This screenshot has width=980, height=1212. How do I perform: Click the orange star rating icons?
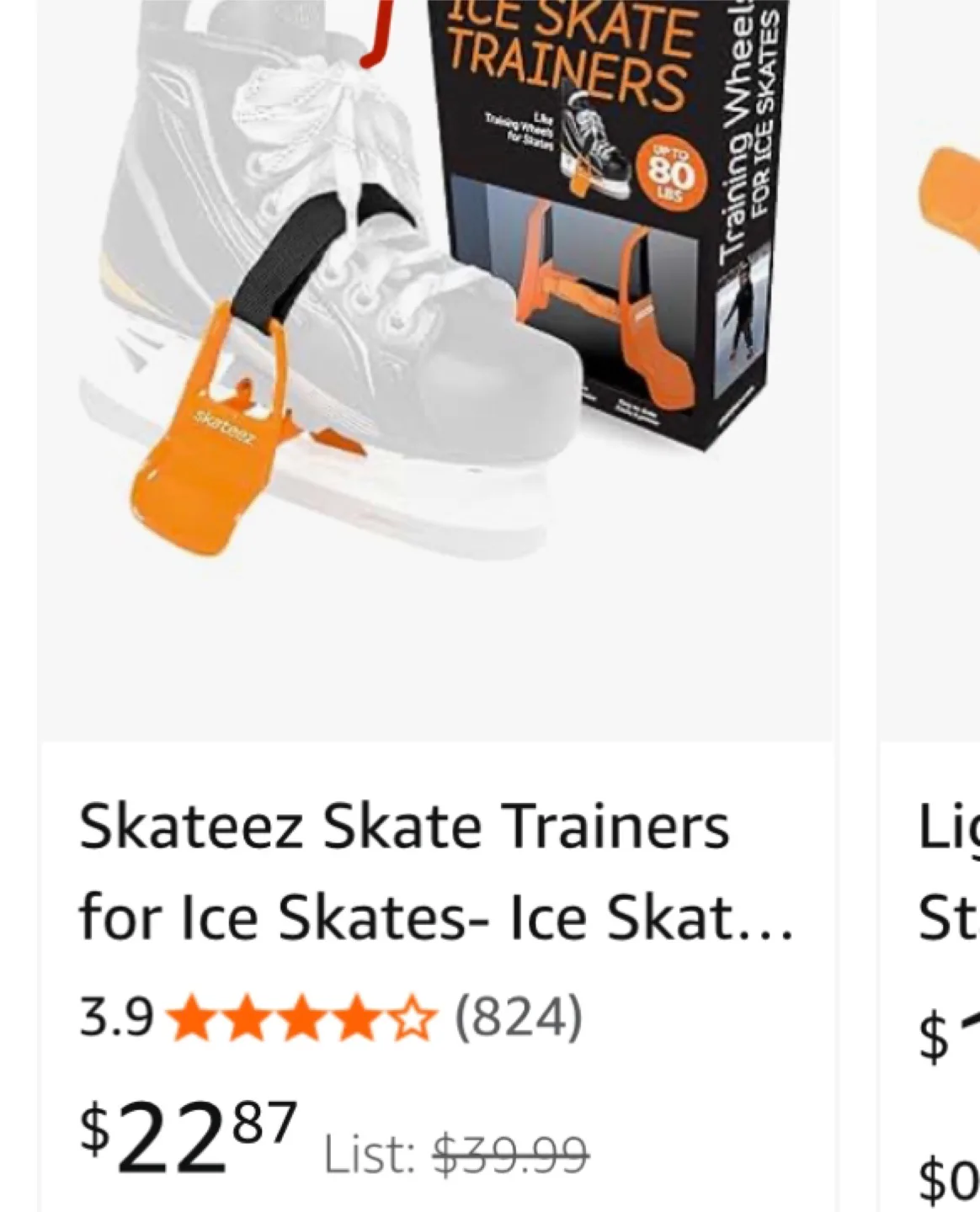[x=299, y=1018]
